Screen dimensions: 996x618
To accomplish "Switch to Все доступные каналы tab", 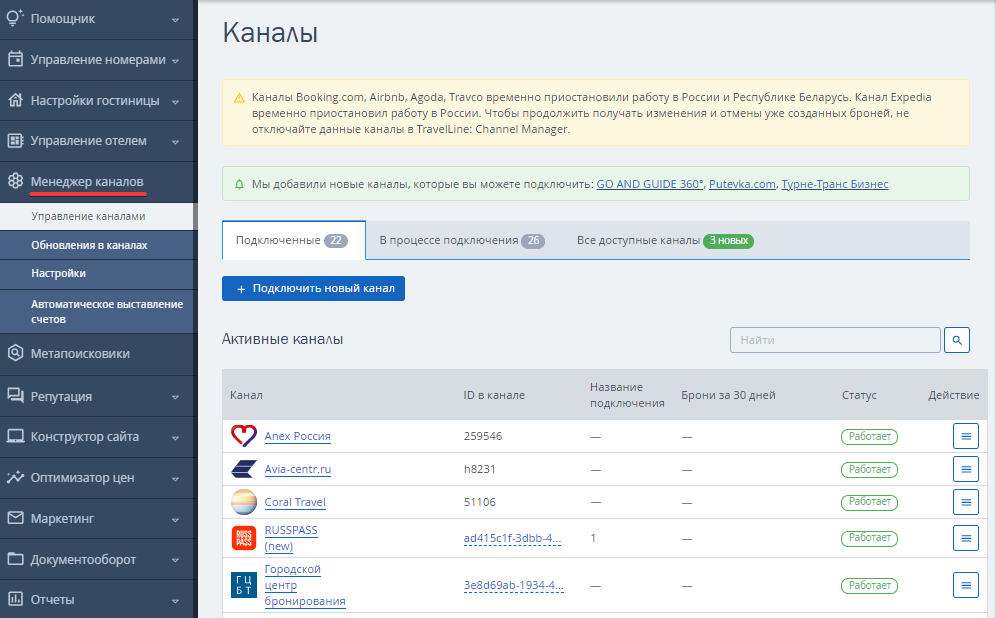I will [x=664, y=240].
